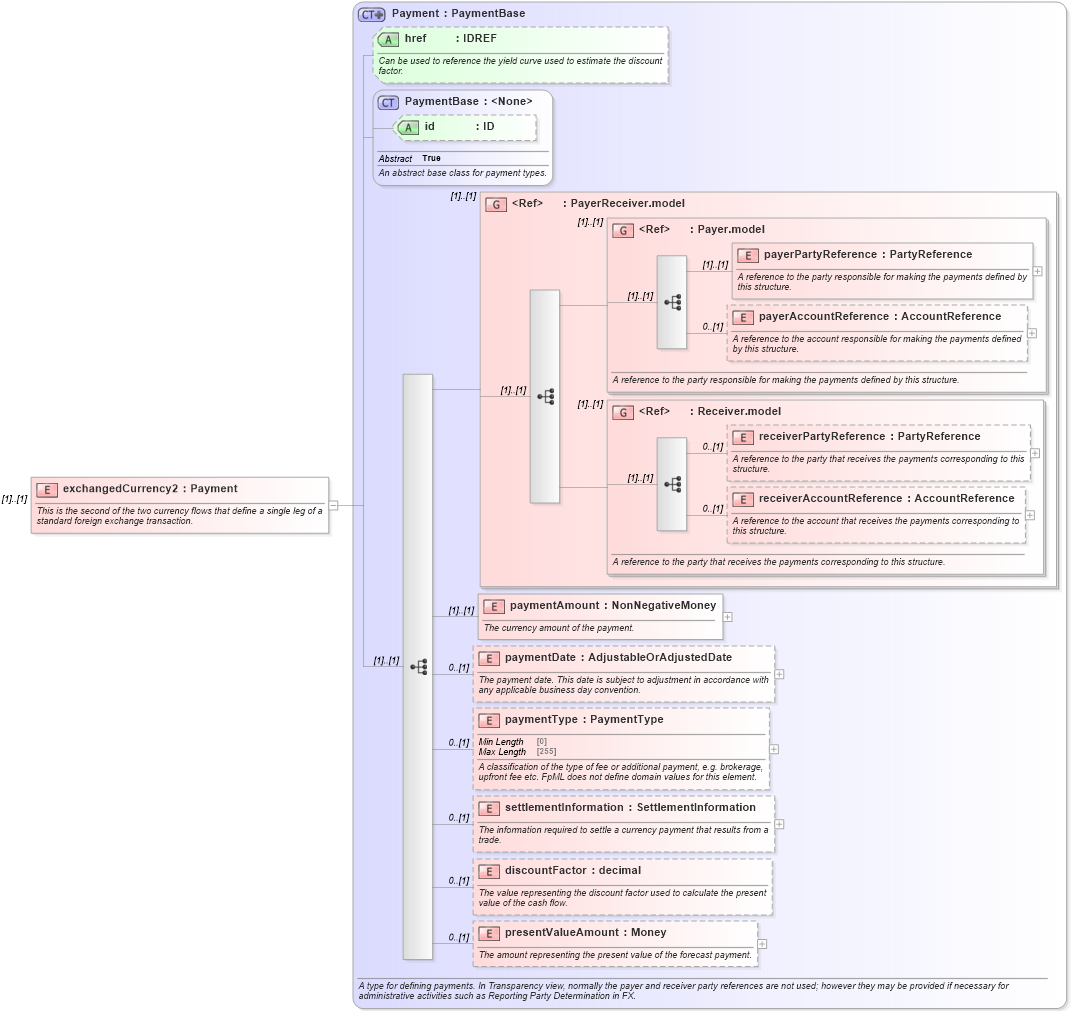Expand paymentDate : AdjustableOrAdjustedDate

[x=779, y=674]
